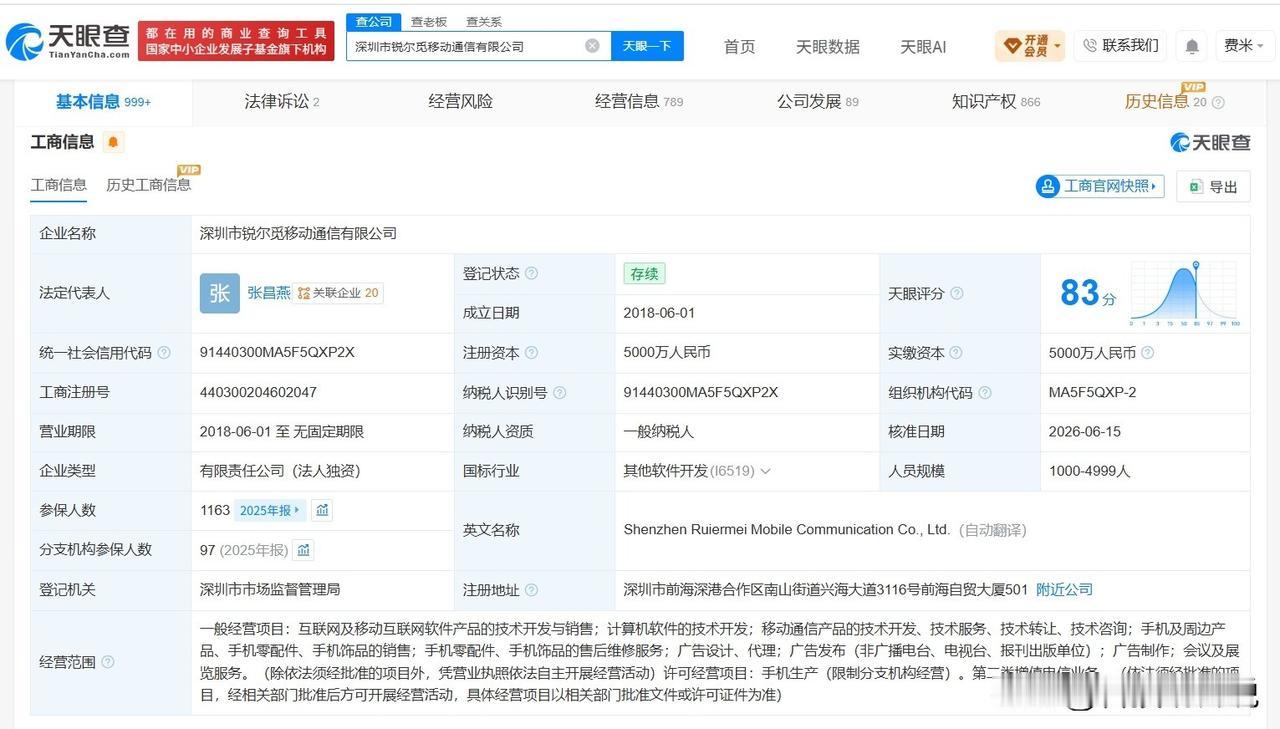Open the 天眼AI navigation link

(923, 46)
